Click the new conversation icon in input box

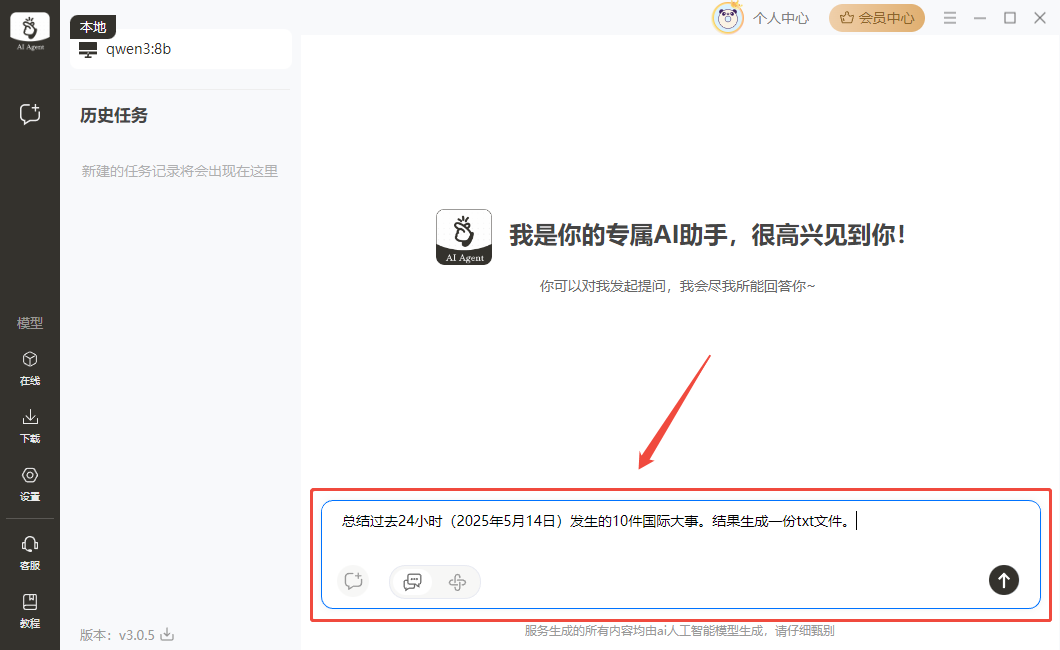click(352, 580)
